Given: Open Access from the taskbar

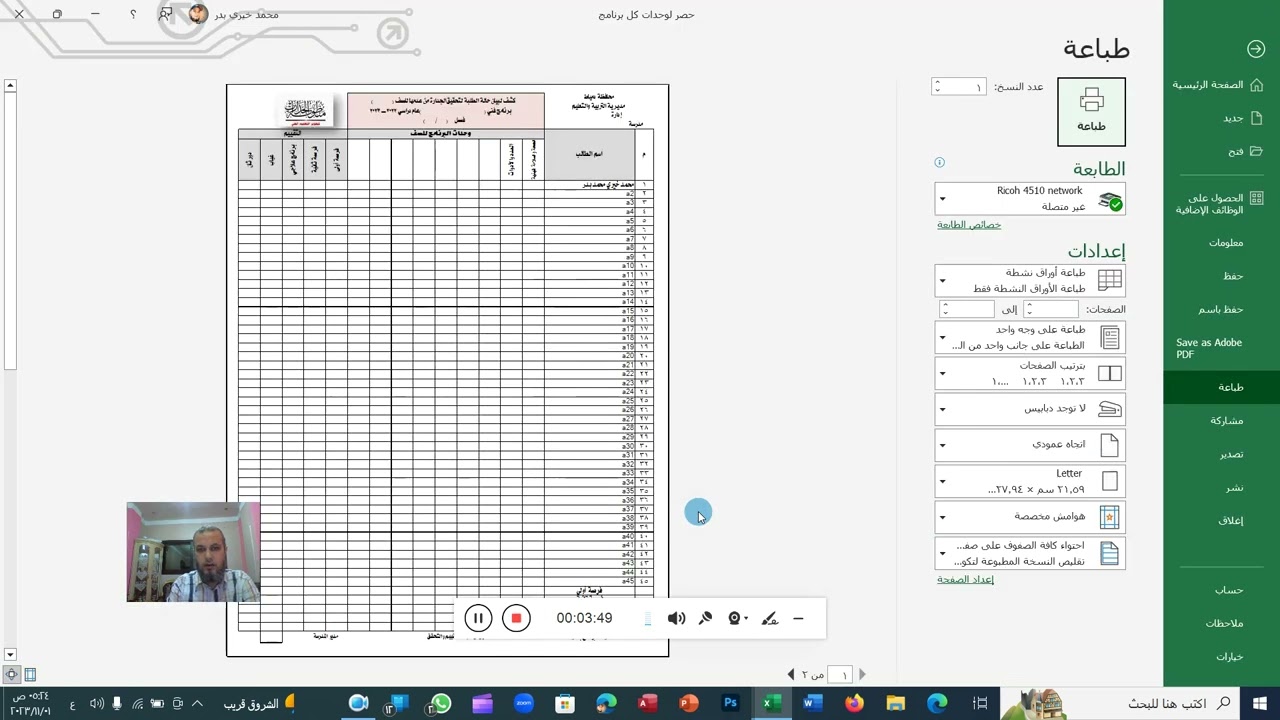Looking at the screenshot, I should point(648,703).
